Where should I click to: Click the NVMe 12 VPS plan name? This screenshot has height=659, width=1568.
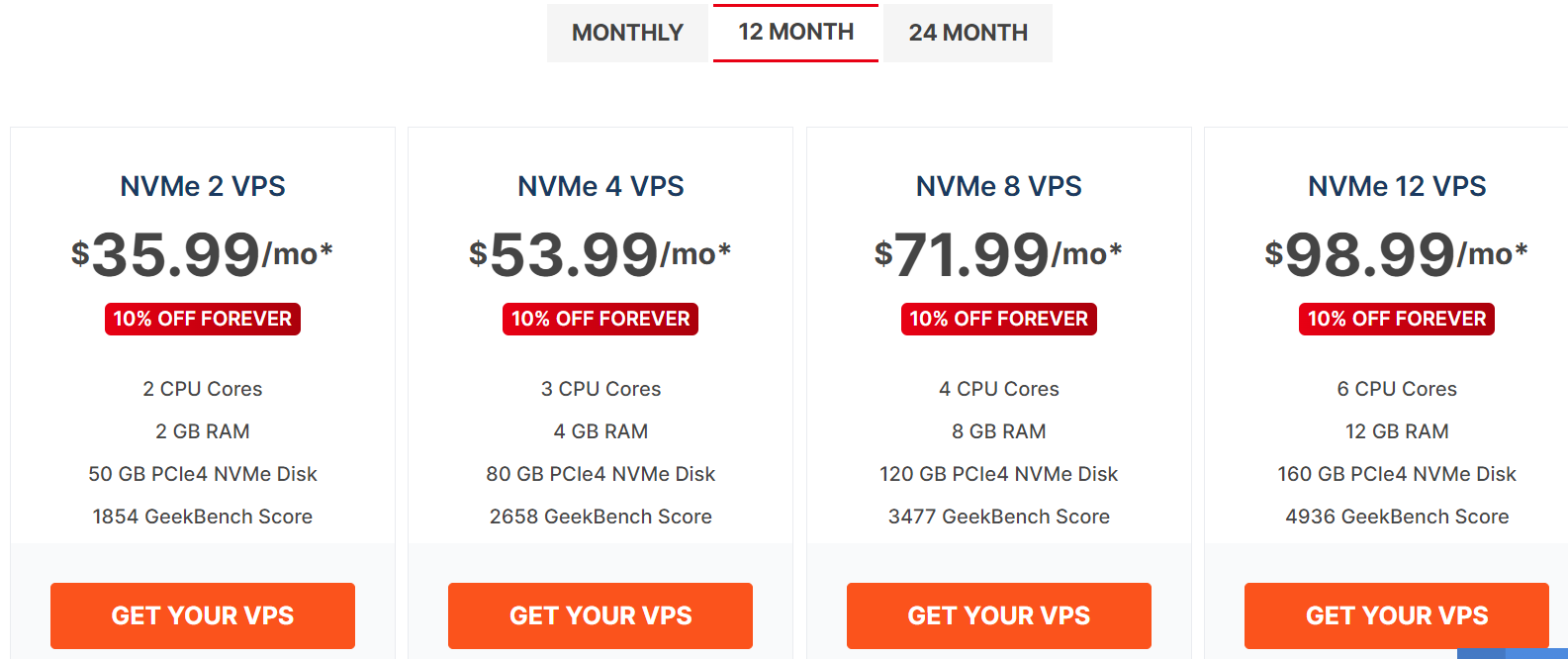tap(1396, 186)
